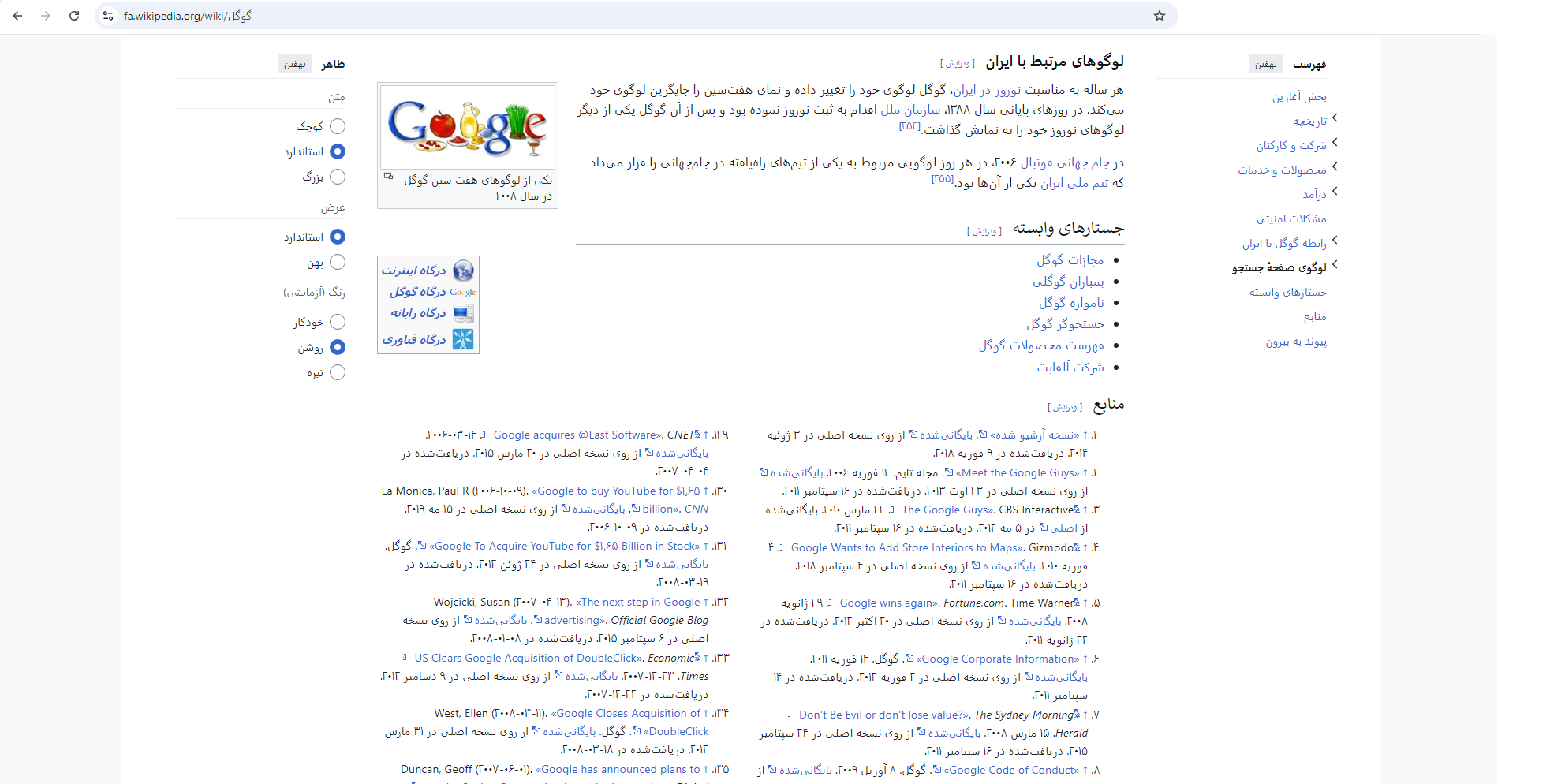Go back with the browser back arrow
This screenshot has width=1565, height=784.
click(17, 16)
